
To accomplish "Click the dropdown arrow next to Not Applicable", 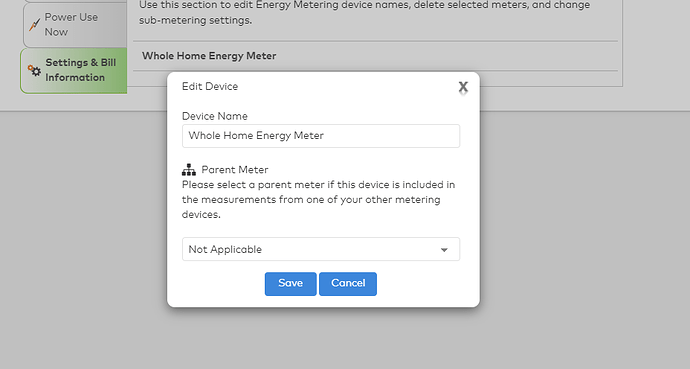I will 444,250.
